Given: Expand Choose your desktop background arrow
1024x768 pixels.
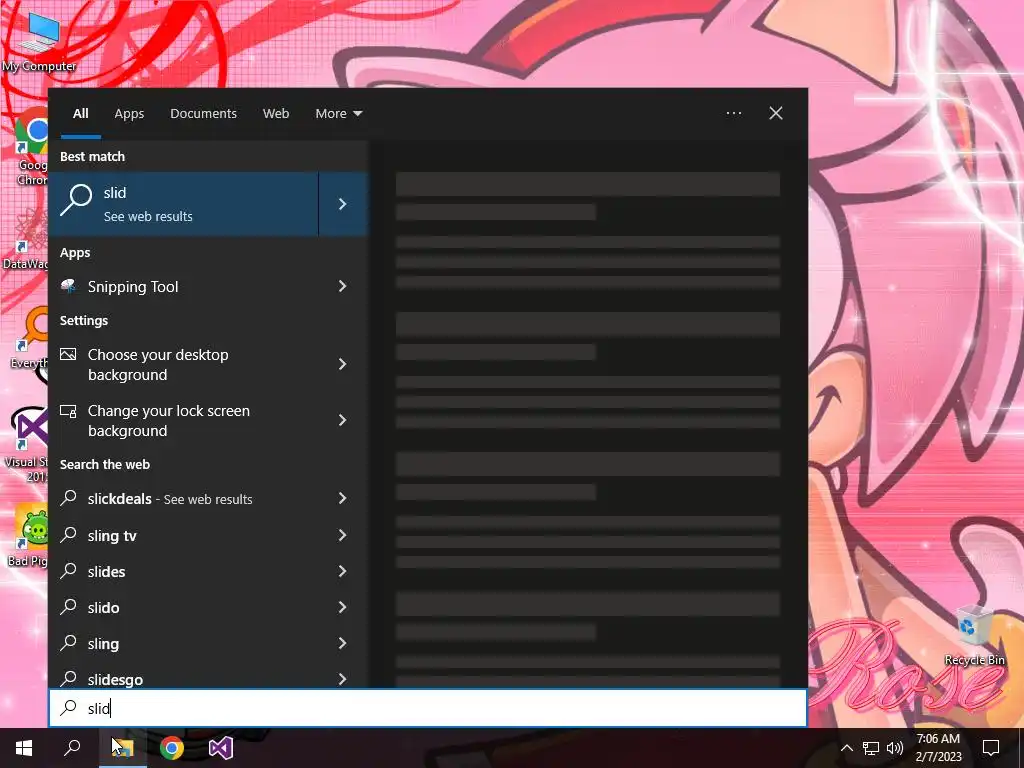Looking at the screenshot, I should tap(343, 364).
